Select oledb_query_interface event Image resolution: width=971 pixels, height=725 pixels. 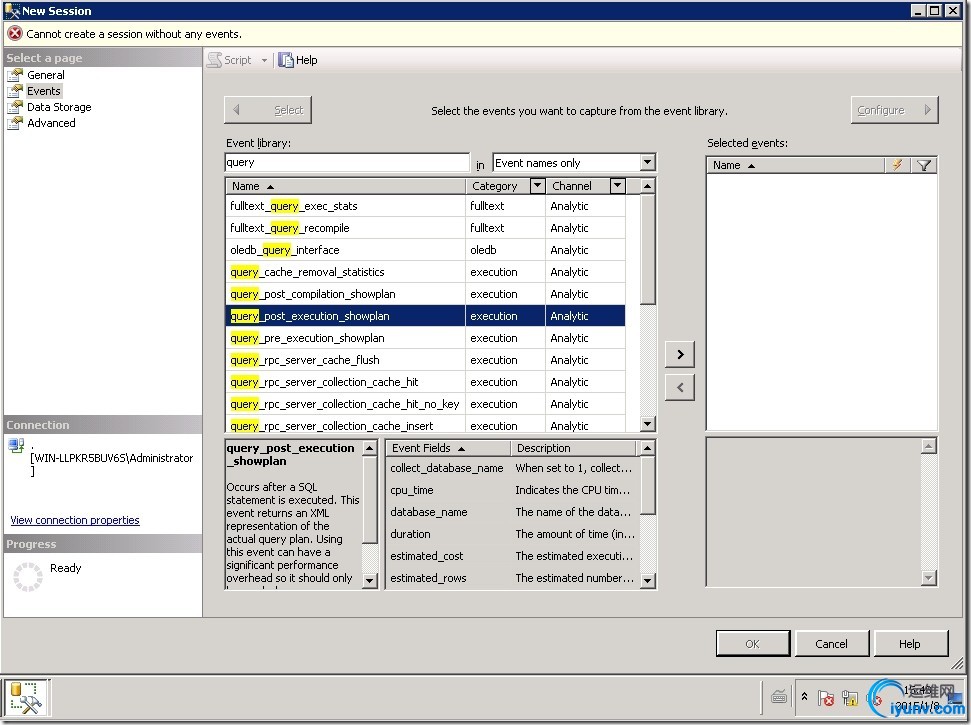[425, 250]
